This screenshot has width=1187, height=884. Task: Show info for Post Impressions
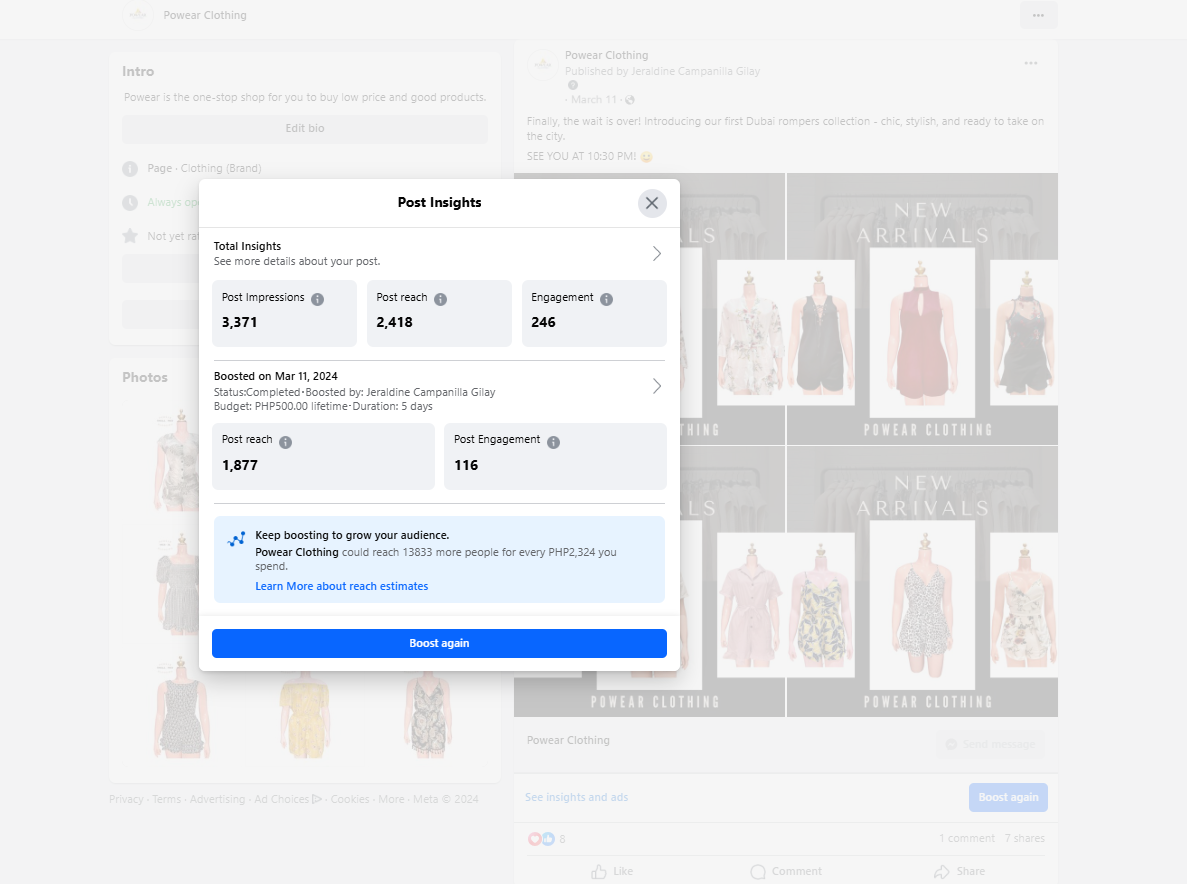click(x=317, y=299)
